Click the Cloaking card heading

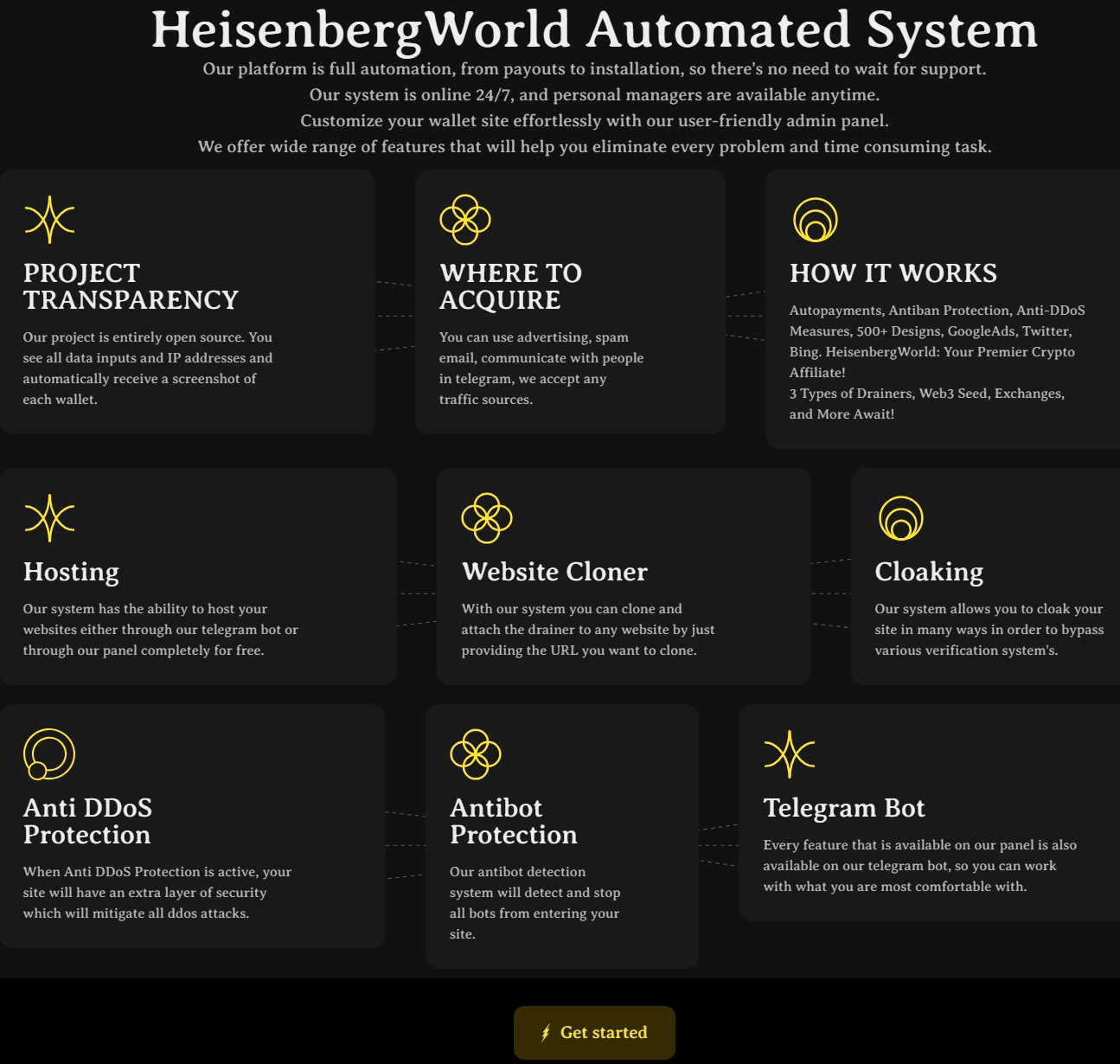coord(929,572)
